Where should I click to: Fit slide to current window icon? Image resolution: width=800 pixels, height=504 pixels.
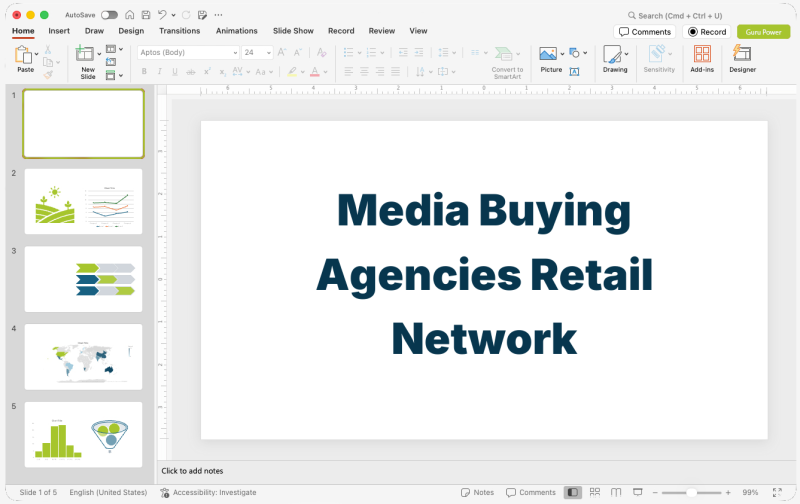pyautogui.click(x=777, y=492)
